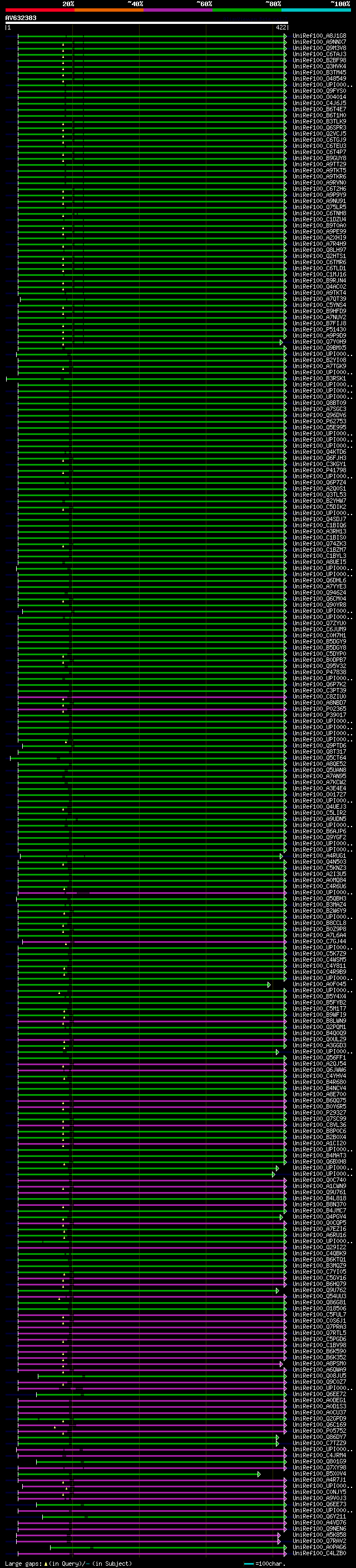Click label UniRef100_B5Y4X4
The width and height of the screenshot is (356, 1568).
coord(319,996)
